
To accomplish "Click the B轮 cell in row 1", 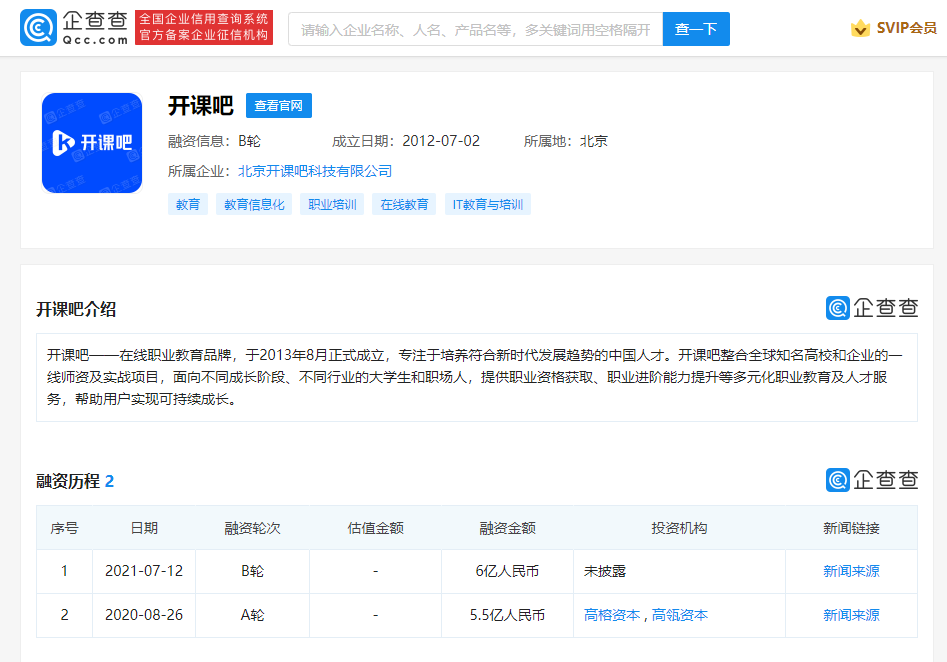I will coord(252,571).
